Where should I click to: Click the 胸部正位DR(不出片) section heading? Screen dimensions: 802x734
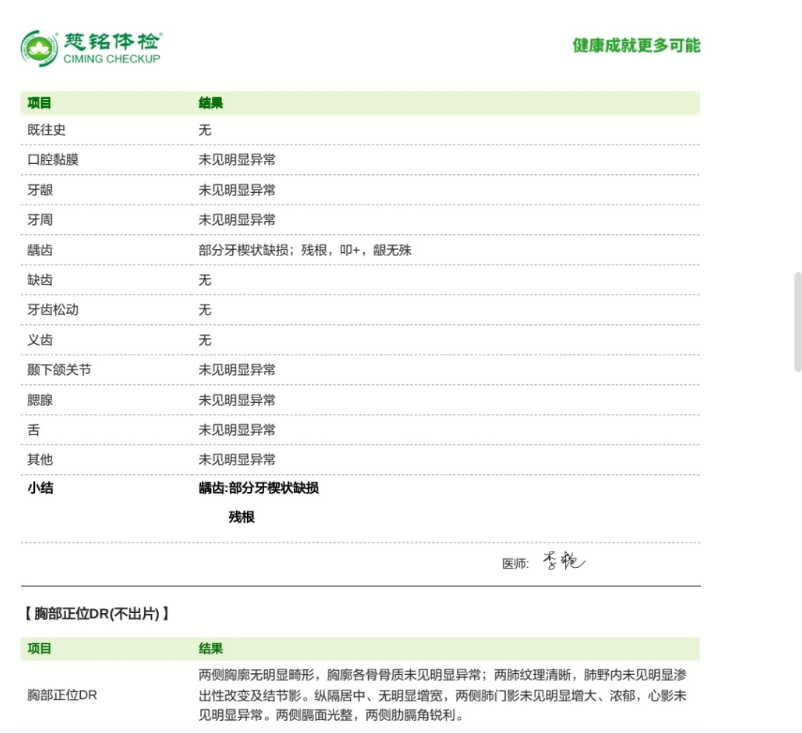coord(97,613)
